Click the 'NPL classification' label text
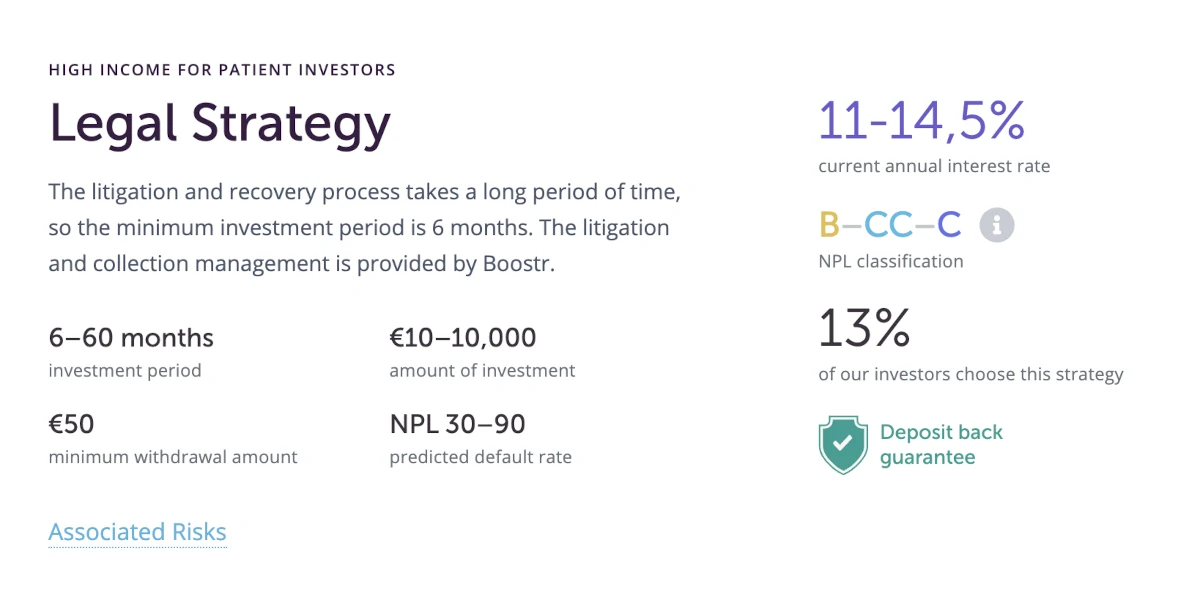 (891, 261)
